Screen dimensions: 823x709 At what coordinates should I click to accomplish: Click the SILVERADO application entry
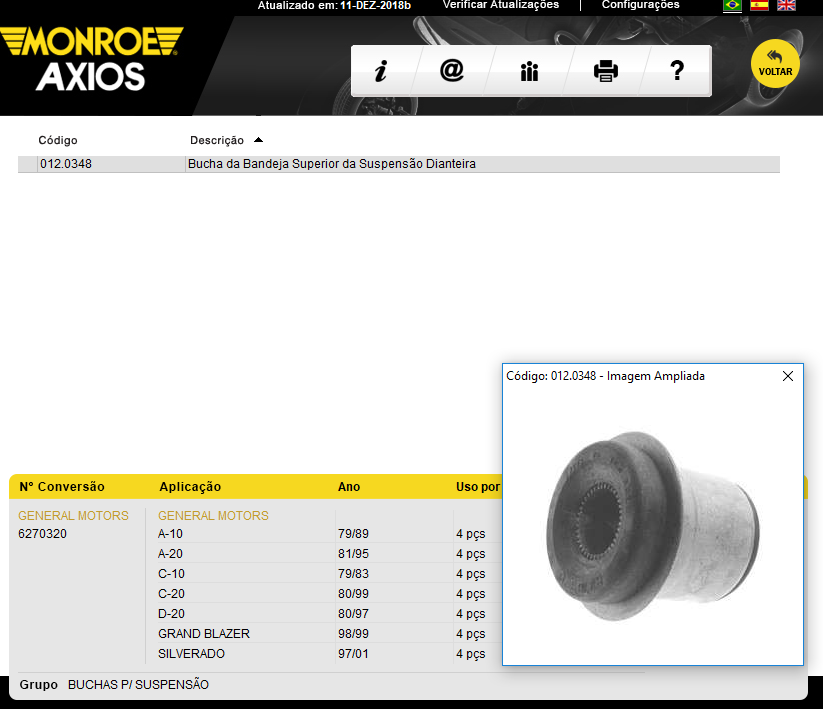tap(192, 654)
